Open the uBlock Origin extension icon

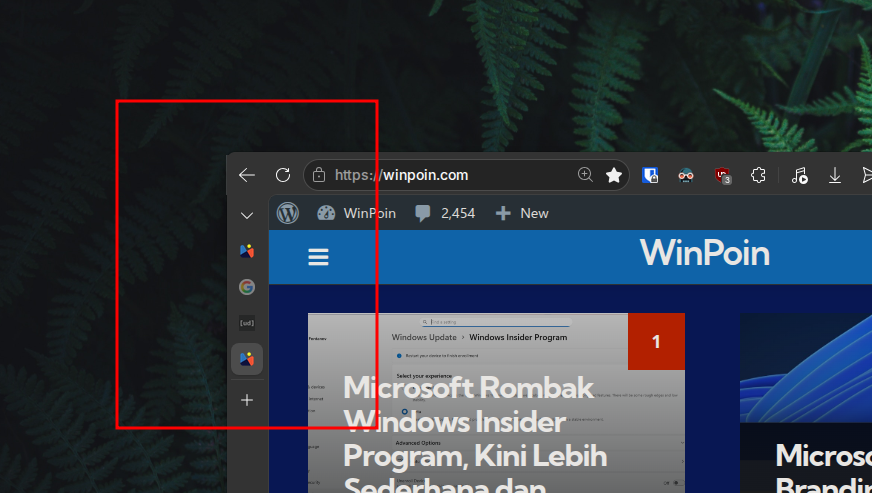(721, 176)
